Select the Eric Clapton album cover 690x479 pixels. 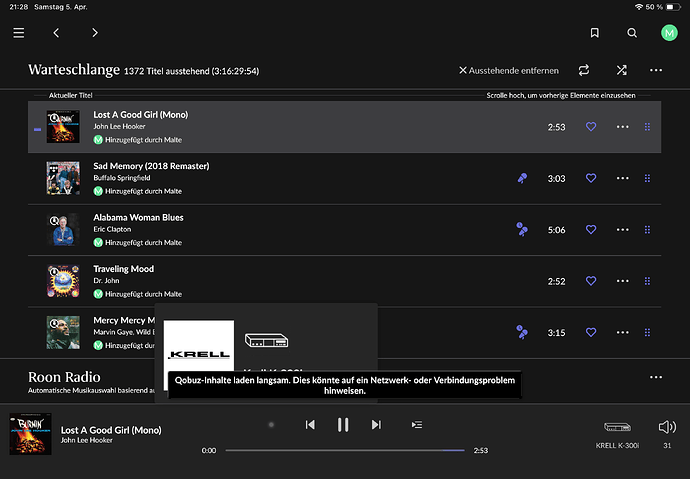63,230
